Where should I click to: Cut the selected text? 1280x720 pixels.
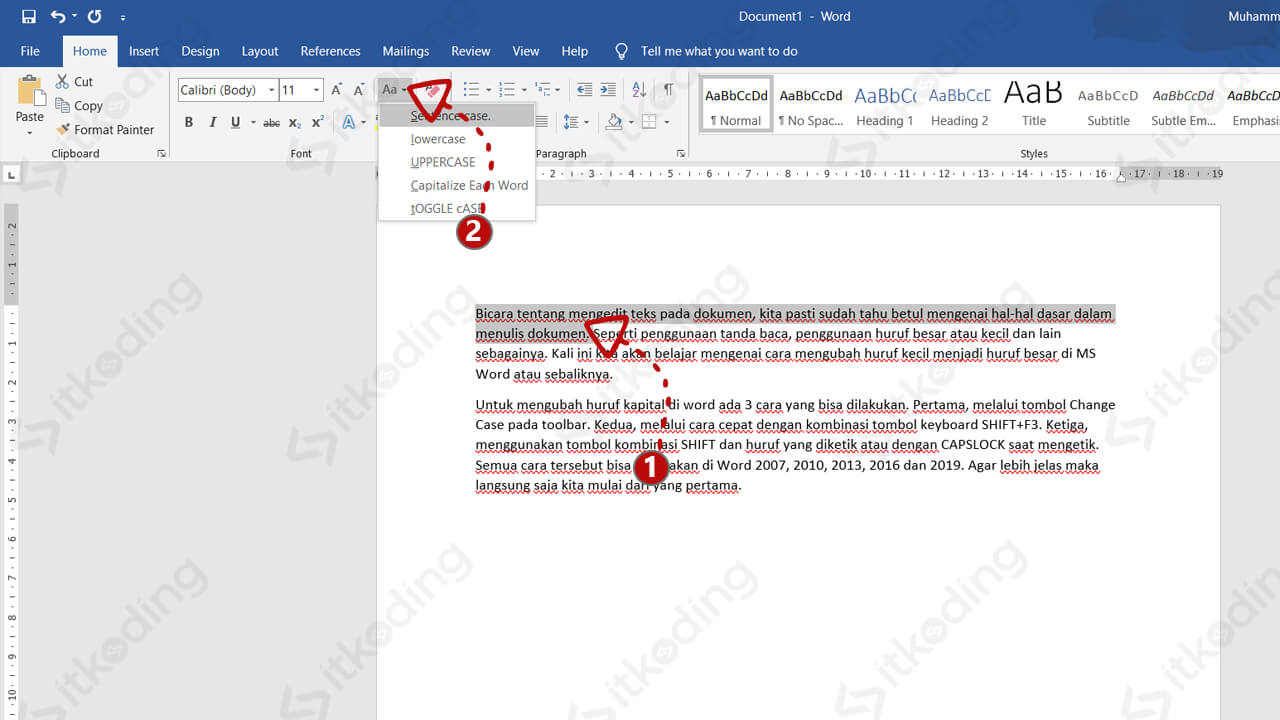pyautogui.click(x=74, y=82)
